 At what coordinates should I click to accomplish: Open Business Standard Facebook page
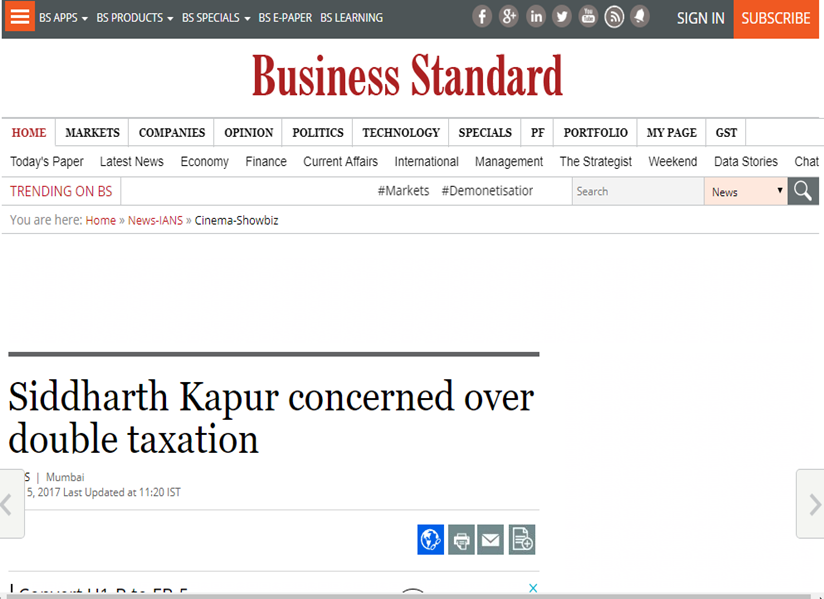pyautogui.click(x=482, y=17)
